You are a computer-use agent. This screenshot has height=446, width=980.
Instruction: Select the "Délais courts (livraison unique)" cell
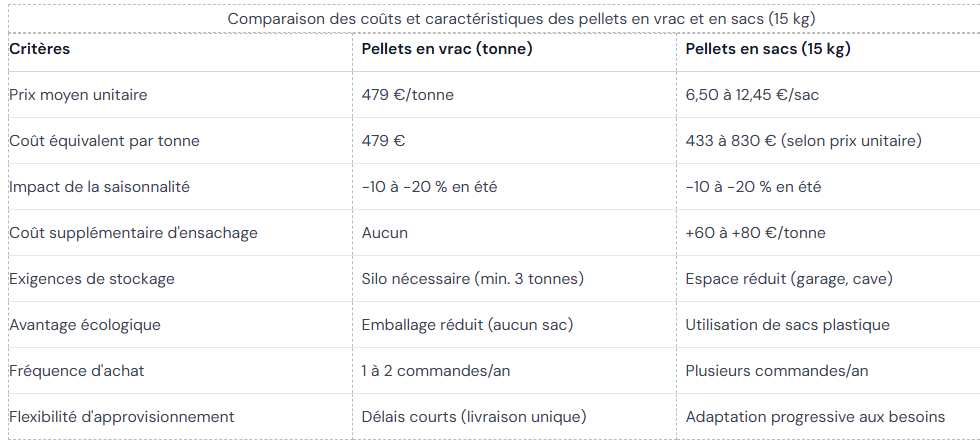pyautogui.click(x=474, y=417)
